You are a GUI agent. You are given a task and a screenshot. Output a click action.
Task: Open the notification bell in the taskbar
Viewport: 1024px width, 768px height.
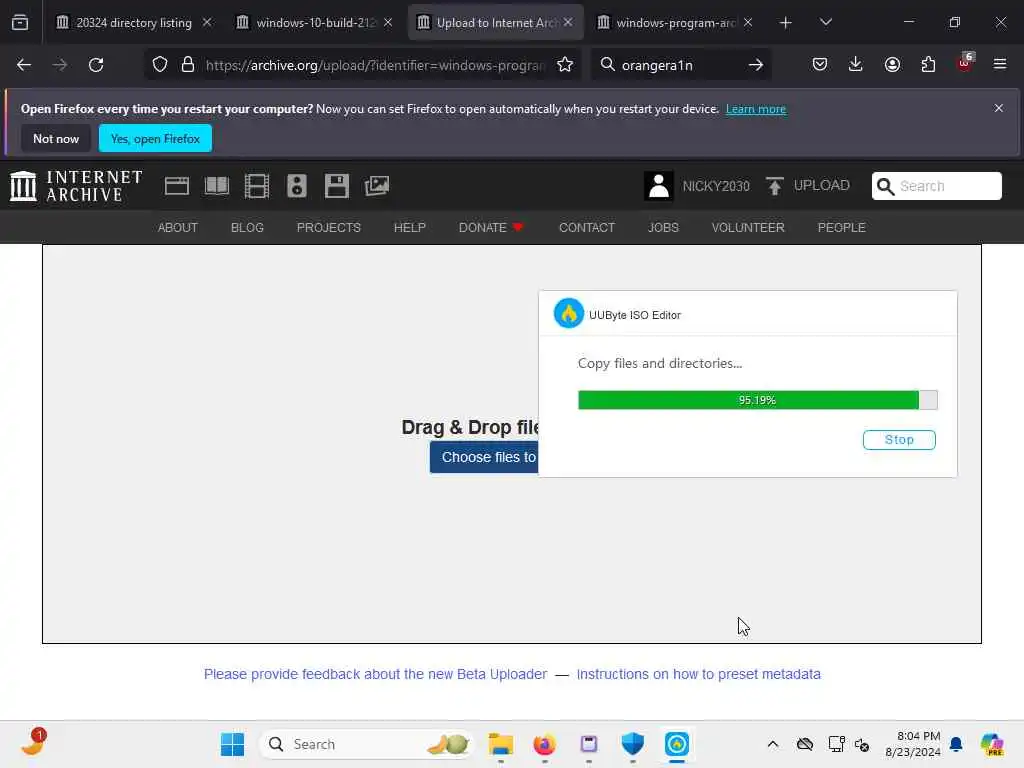click(x=956, y=744)
